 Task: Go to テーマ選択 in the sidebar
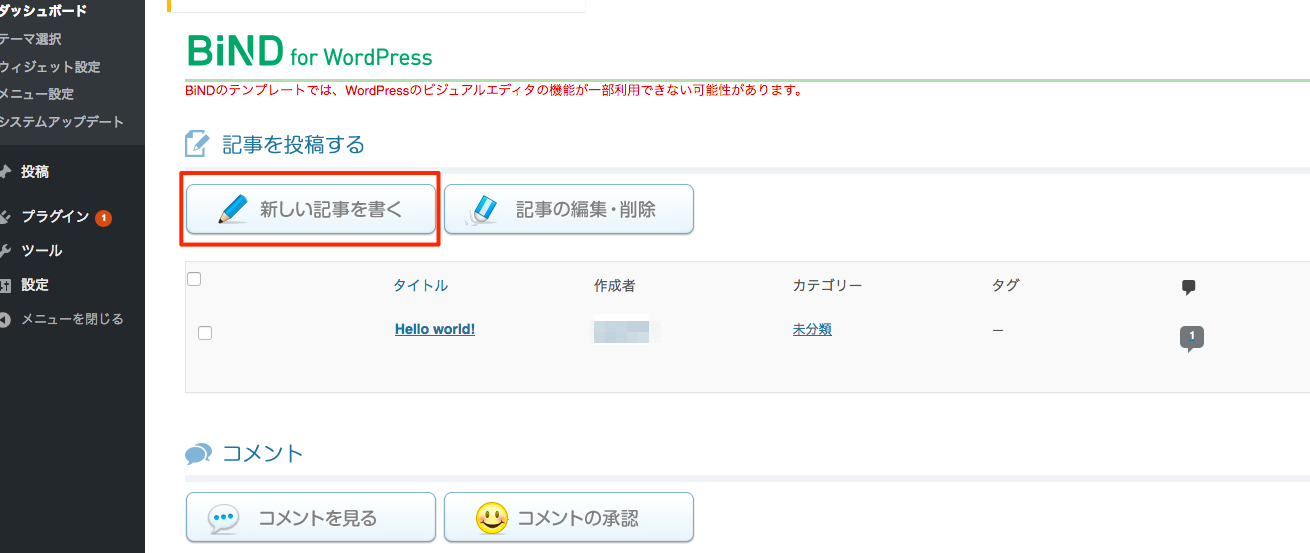point(31,39)
